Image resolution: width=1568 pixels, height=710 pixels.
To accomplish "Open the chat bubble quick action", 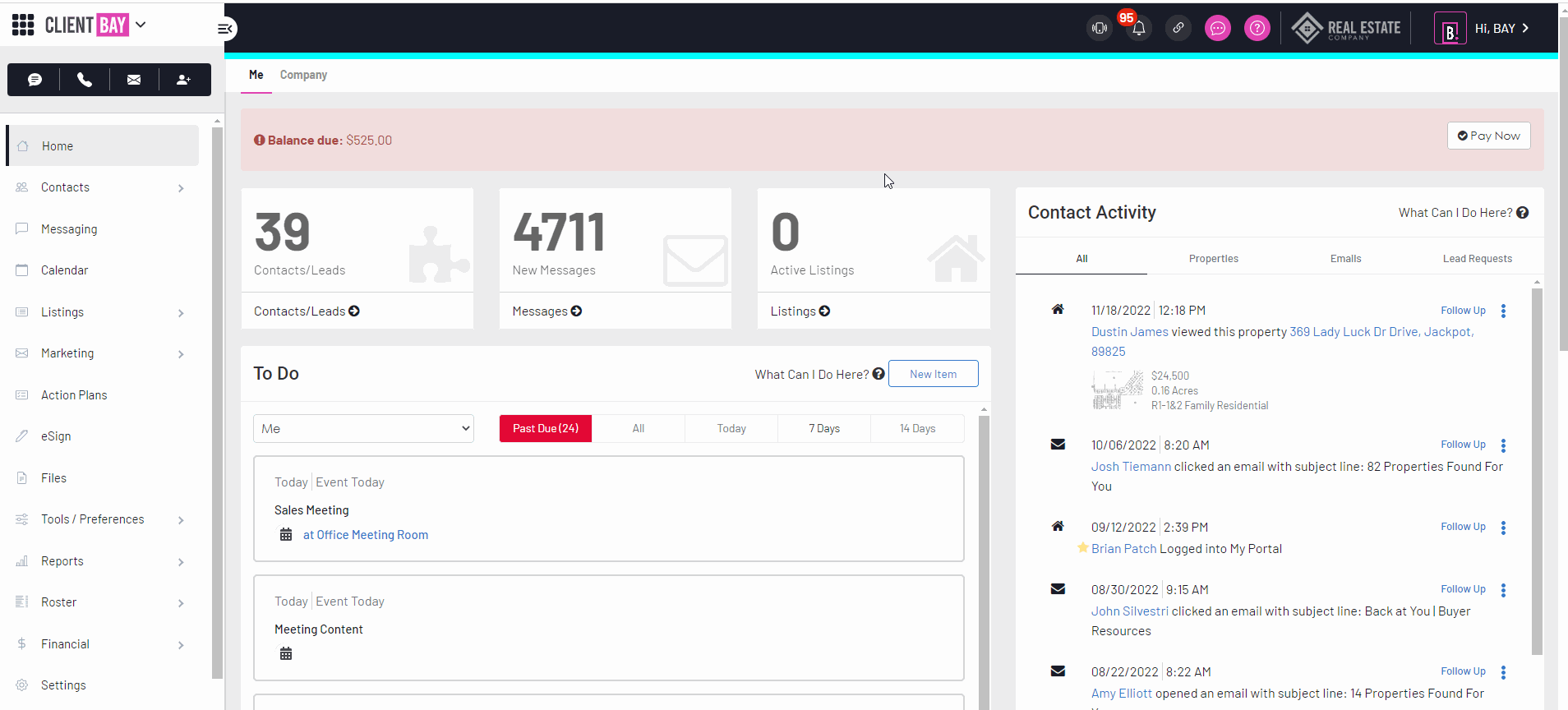I will [35, 80].
